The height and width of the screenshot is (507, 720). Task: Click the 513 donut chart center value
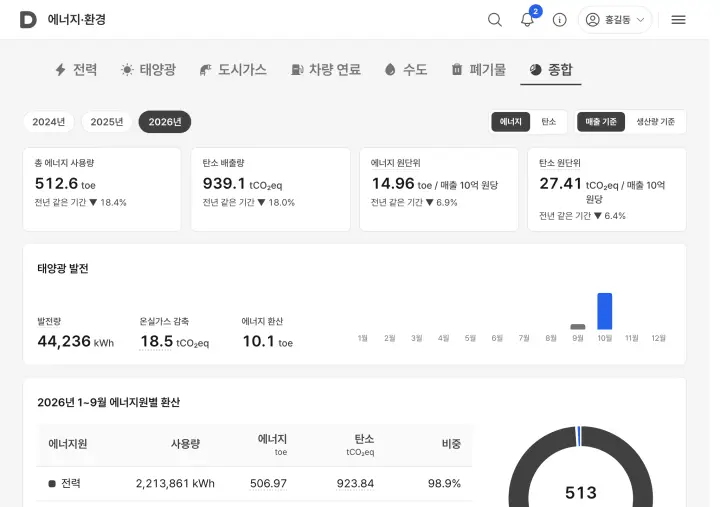click(581, 493)
